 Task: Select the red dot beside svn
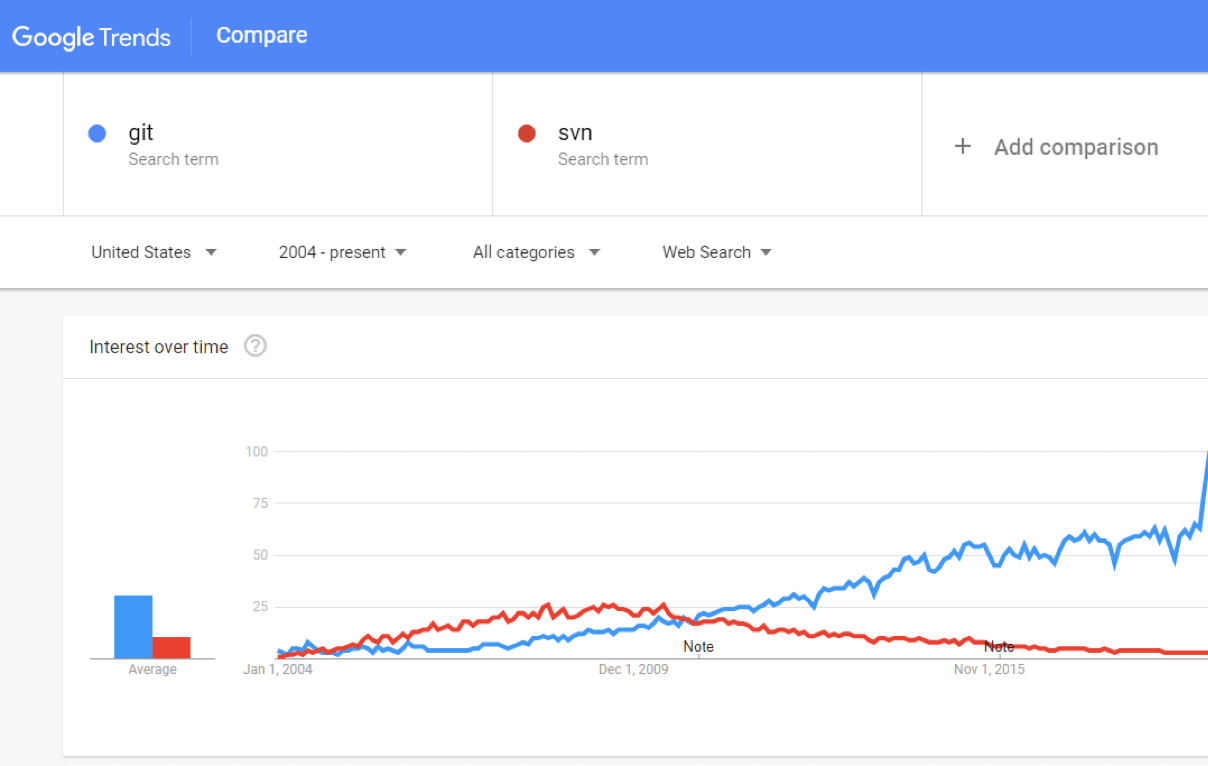(x=527, y=132)
